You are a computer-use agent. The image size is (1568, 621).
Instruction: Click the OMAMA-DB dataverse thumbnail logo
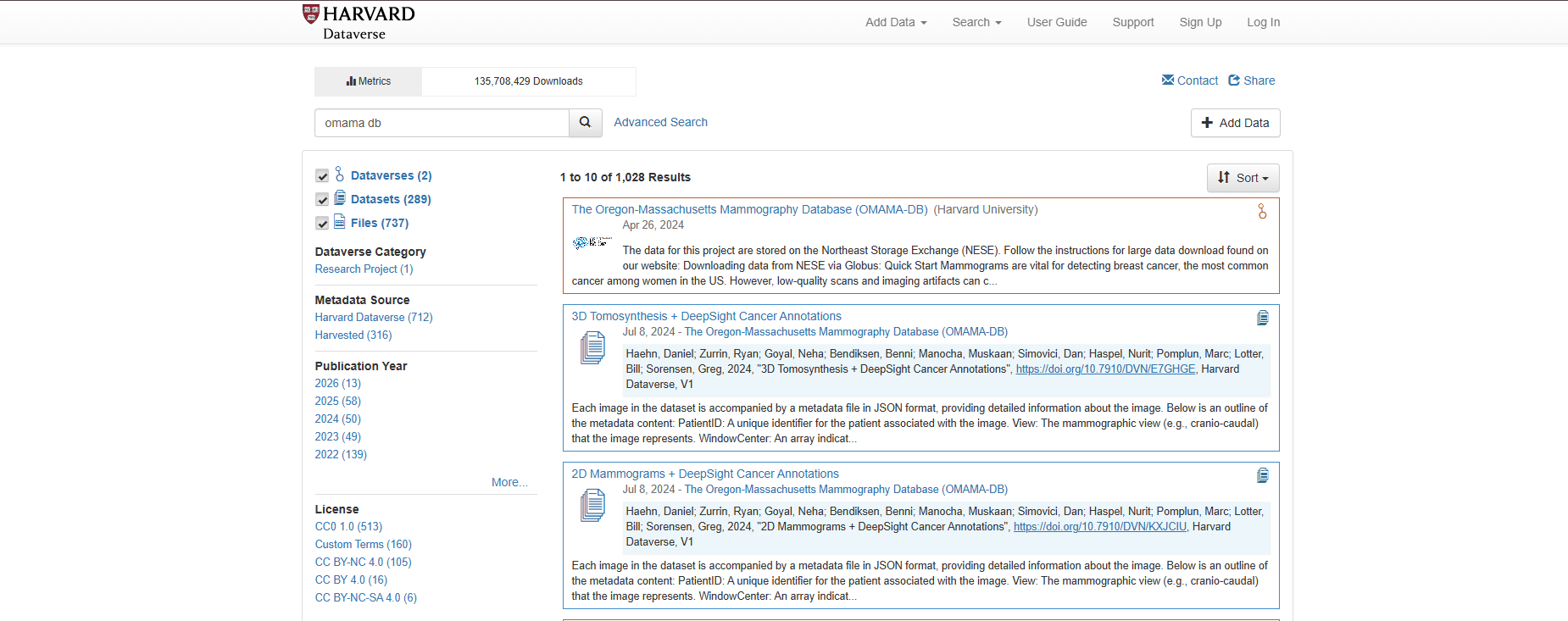tap(592, 242)
